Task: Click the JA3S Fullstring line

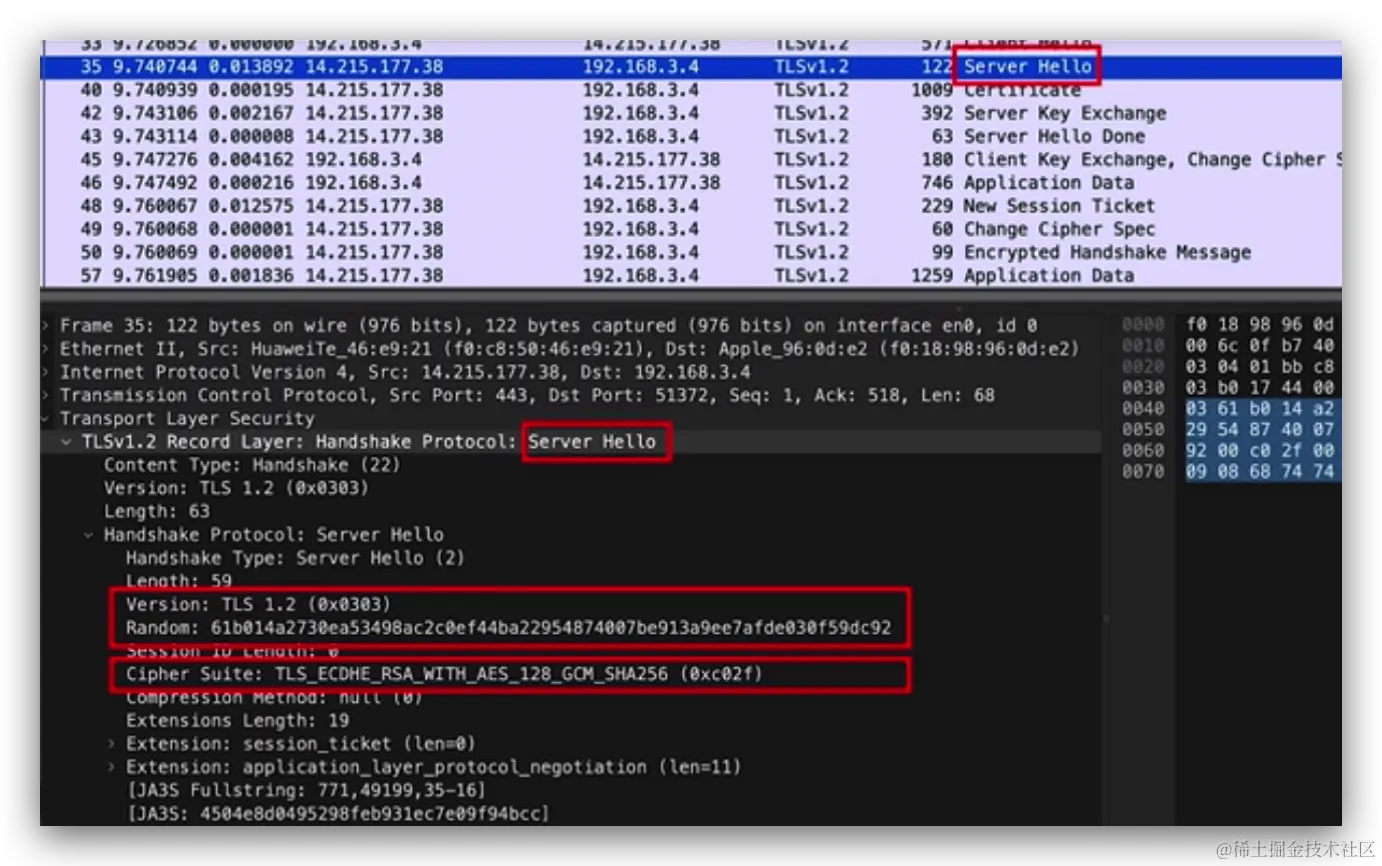Action: [x=306, y=791]
